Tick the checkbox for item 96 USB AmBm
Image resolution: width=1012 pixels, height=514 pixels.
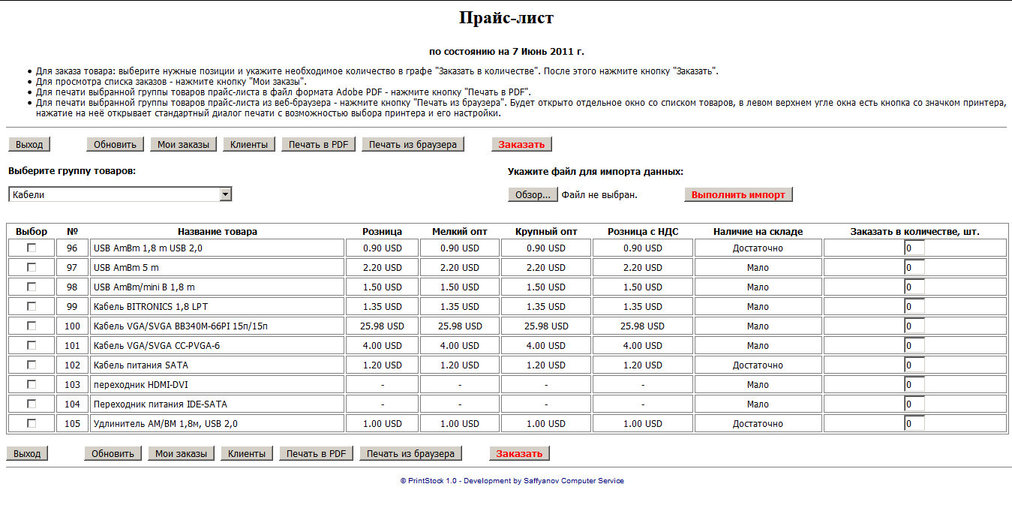pos(32,248)
